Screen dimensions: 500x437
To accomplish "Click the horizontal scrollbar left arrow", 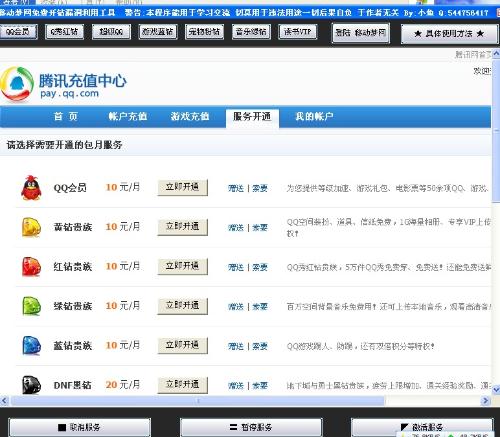I will (4, 400).
